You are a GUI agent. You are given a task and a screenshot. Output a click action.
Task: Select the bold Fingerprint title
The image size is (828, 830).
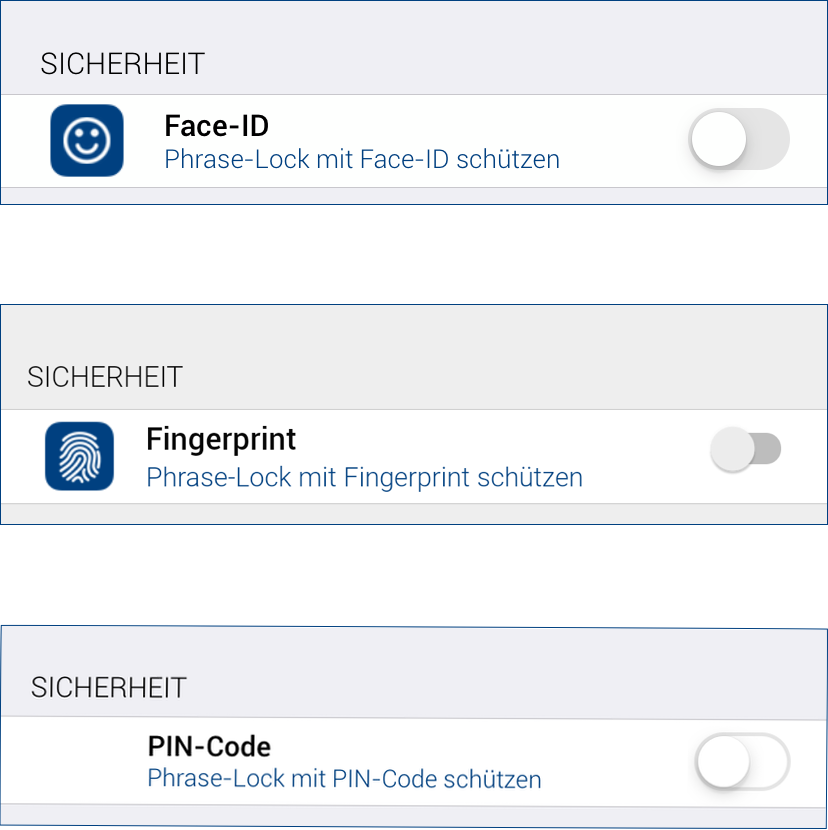(x=221, y=440)
